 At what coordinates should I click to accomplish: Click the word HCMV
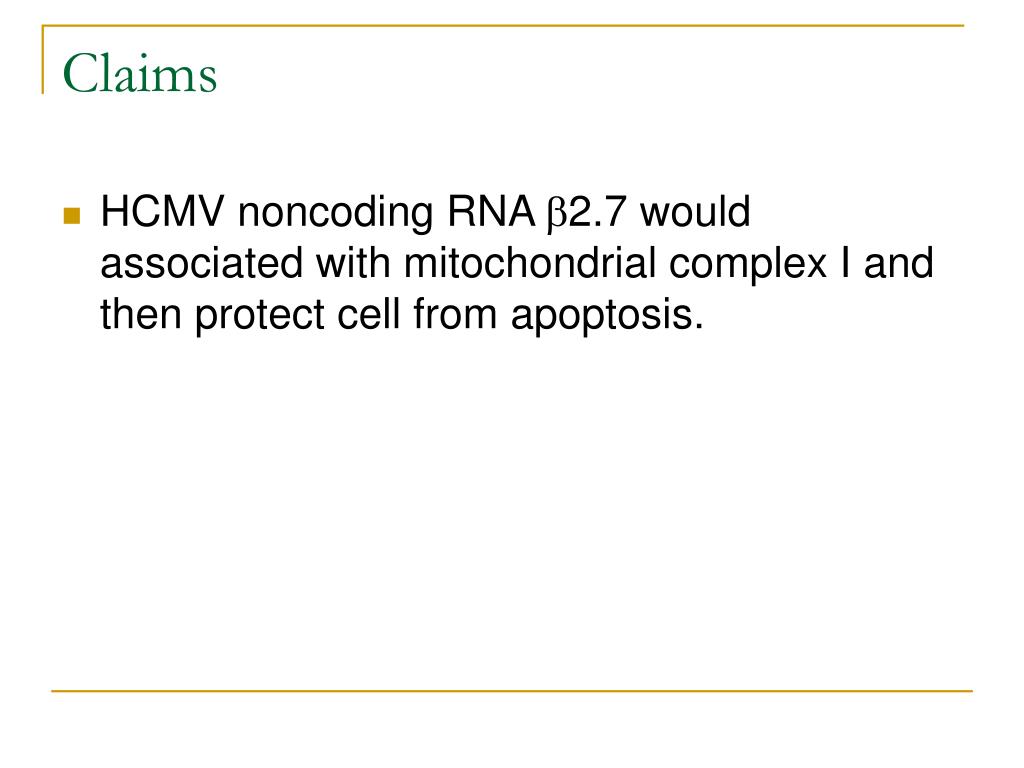pyautogui.click(x=163, y=212)
